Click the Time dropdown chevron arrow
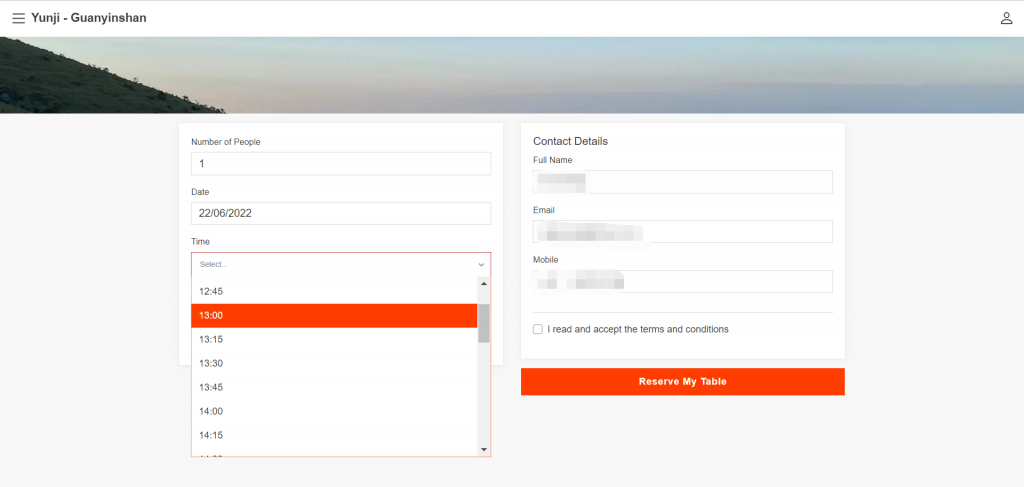This screenshot has width=1024, height=487. click(481, 265)
